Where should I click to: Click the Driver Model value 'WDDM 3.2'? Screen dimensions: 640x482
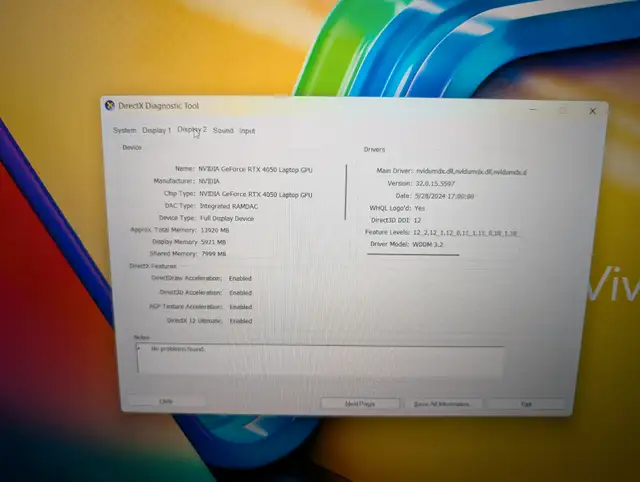pyautogui.click(x=428, y=244)
